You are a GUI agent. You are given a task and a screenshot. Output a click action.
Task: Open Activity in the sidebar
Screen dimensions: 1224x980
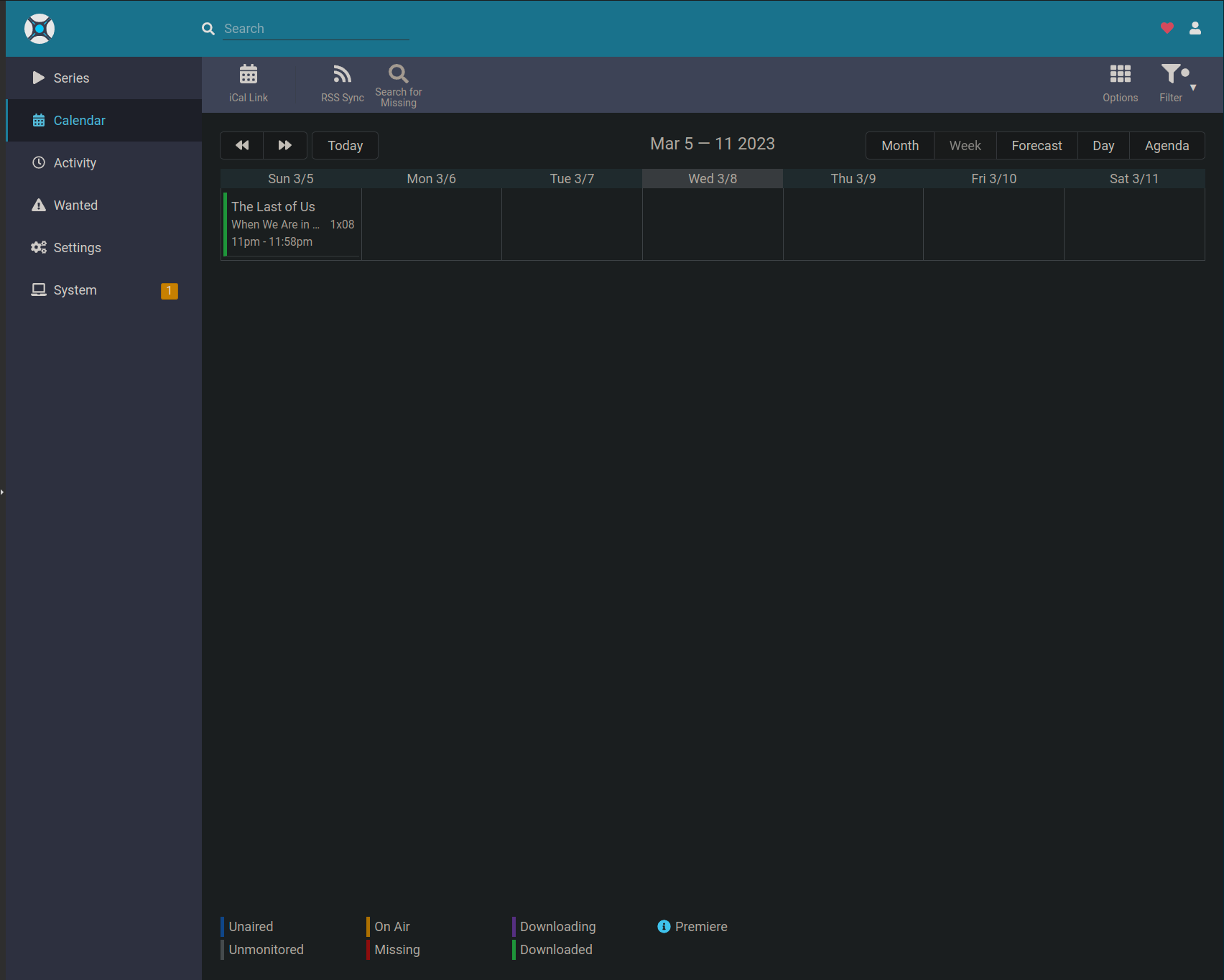coord(103,162)
